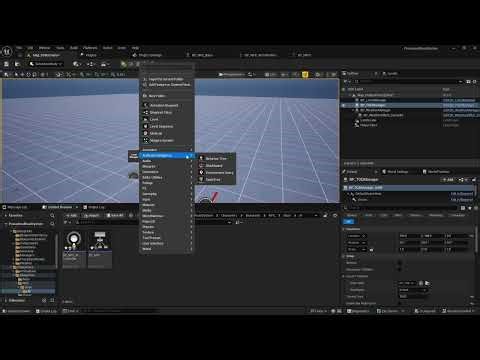Click the Play in editor button
480x360 pixels.
(124, 64)
